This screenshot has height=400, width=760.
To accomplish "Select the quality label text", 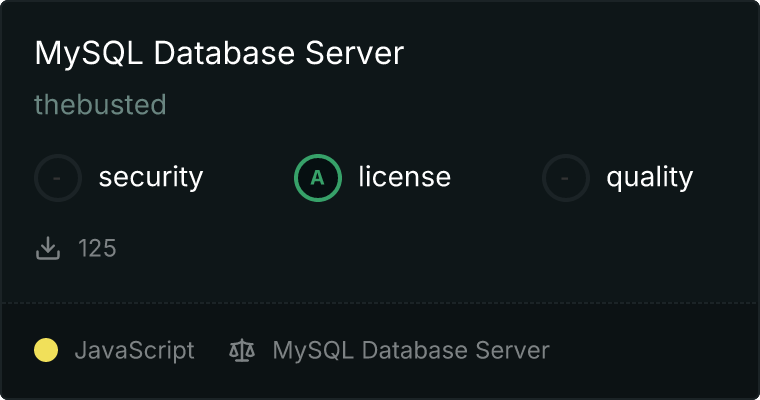I will coord(649,178).
